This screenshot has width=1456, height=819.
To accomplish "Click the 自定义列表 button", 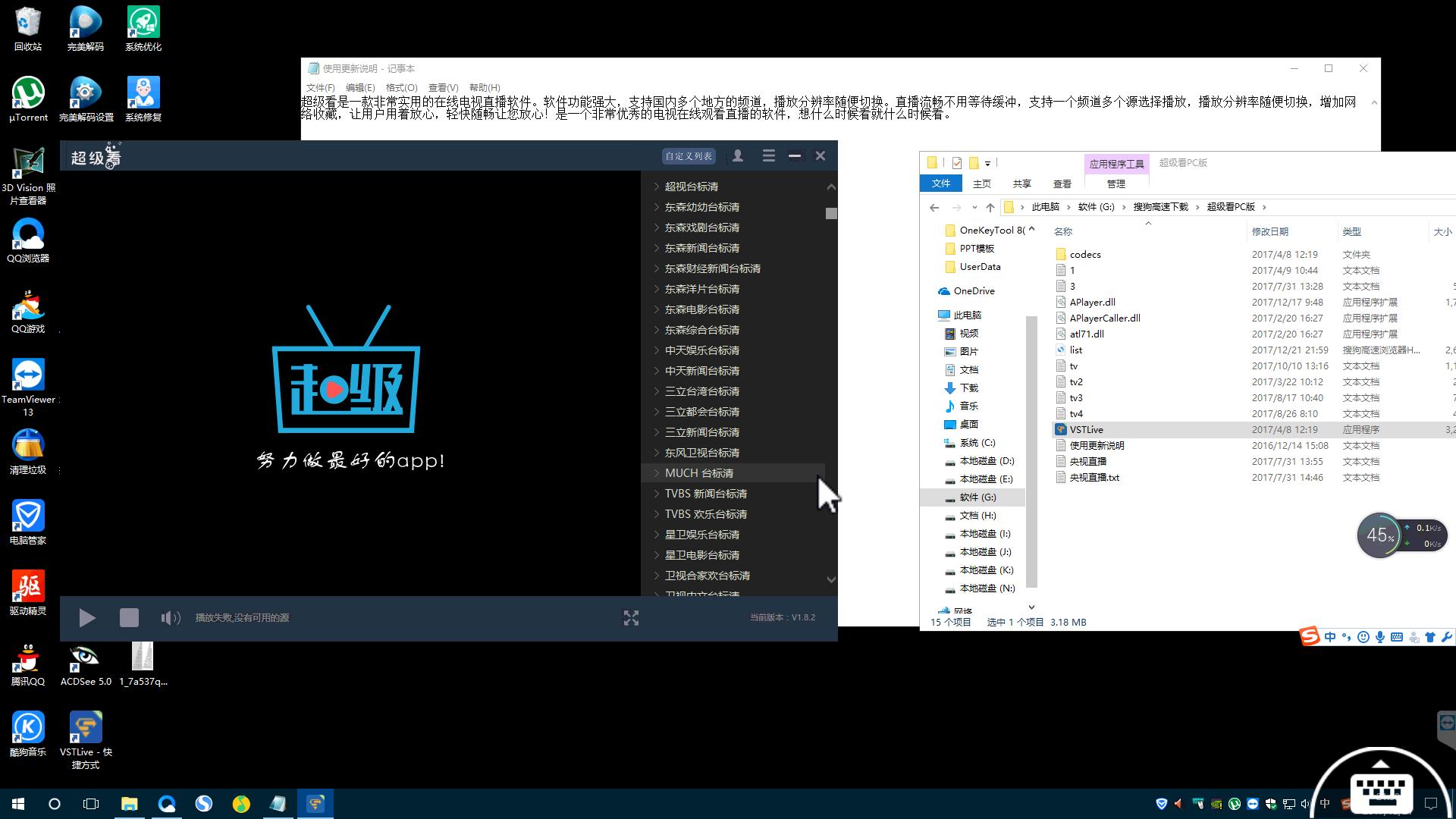I will pos(688,156).
